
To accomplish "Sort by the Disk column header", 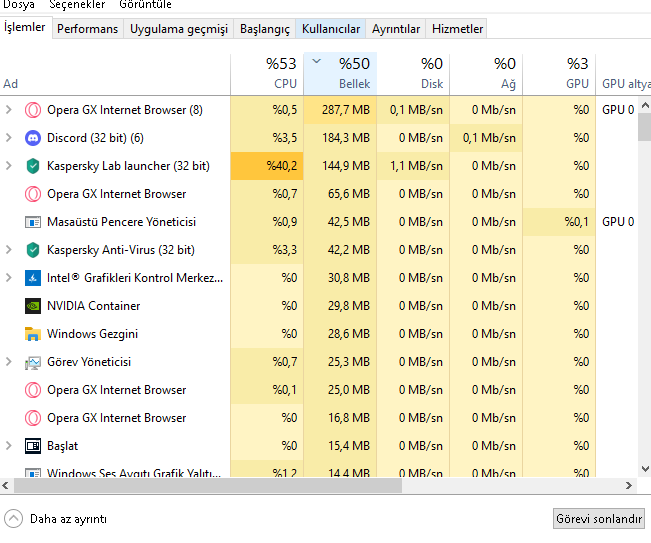I will (x=413, y=74).
